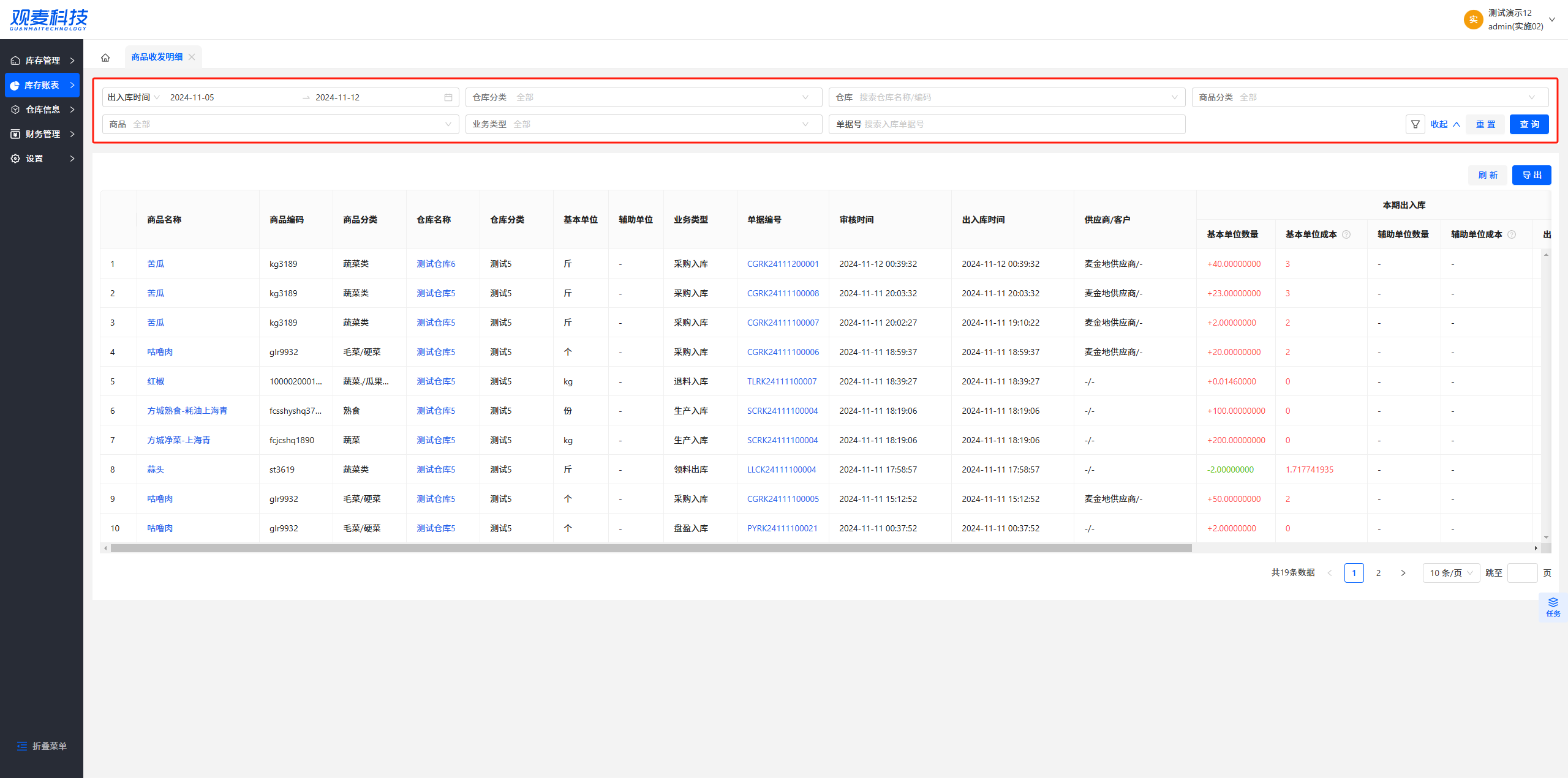Collapse filters with 收起 toggle
This screenshot has width=1568, height=778.
(x=1445, y=124)
